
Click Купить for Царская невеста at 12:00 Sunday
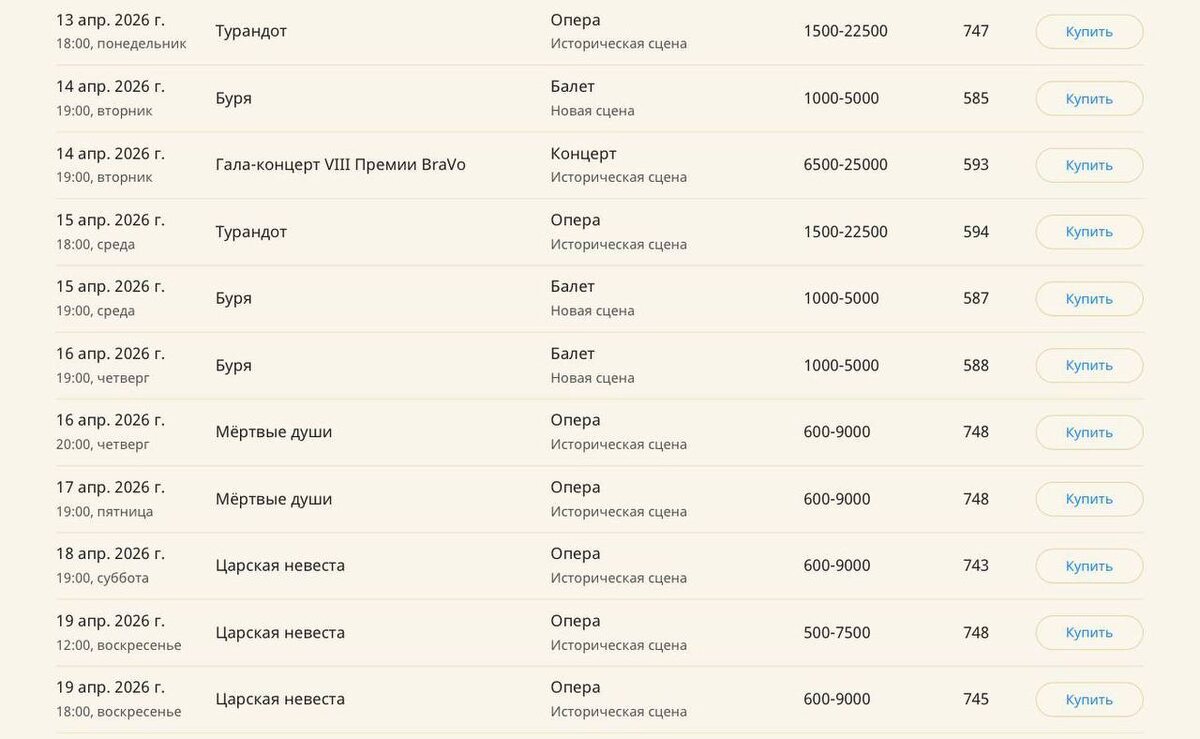point(1089,632)
